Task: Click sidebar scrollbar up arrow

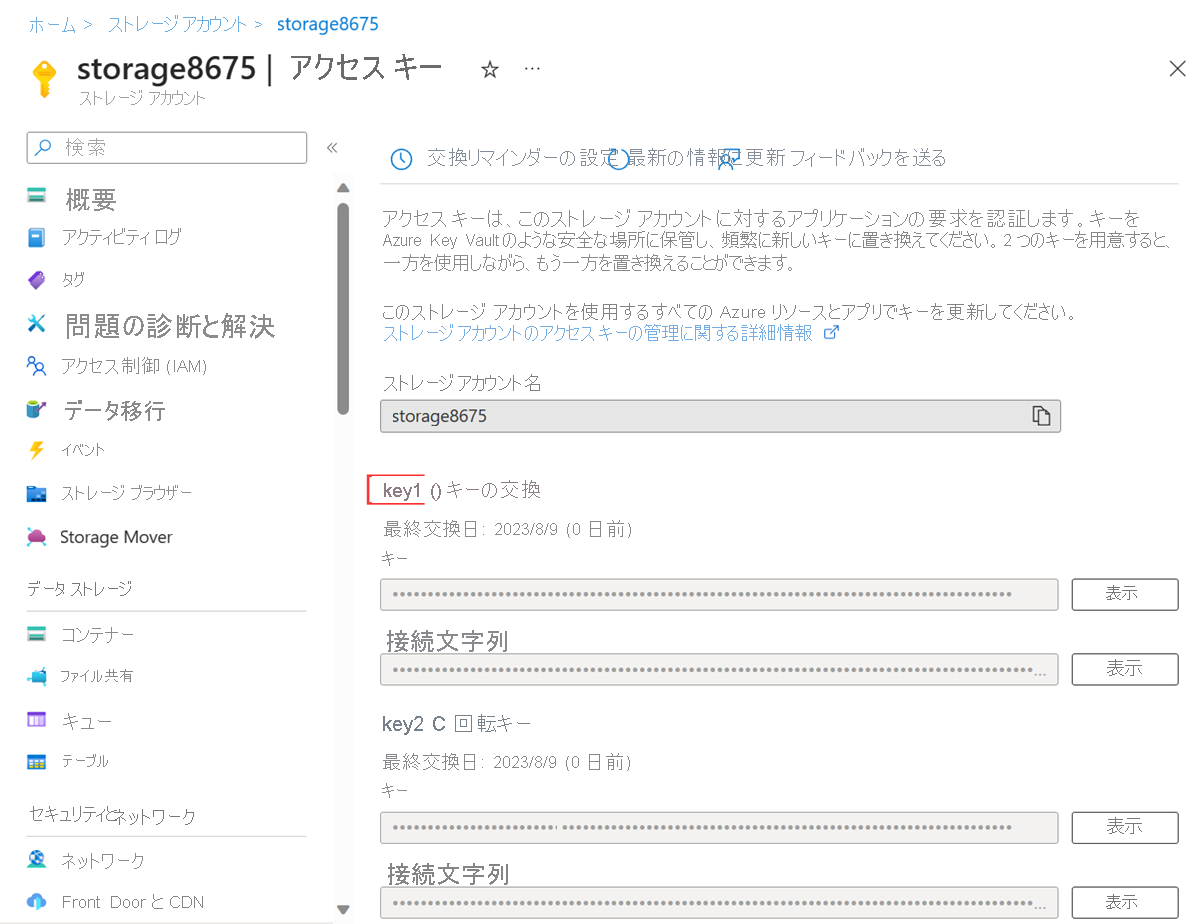Action: click(343, 188)
